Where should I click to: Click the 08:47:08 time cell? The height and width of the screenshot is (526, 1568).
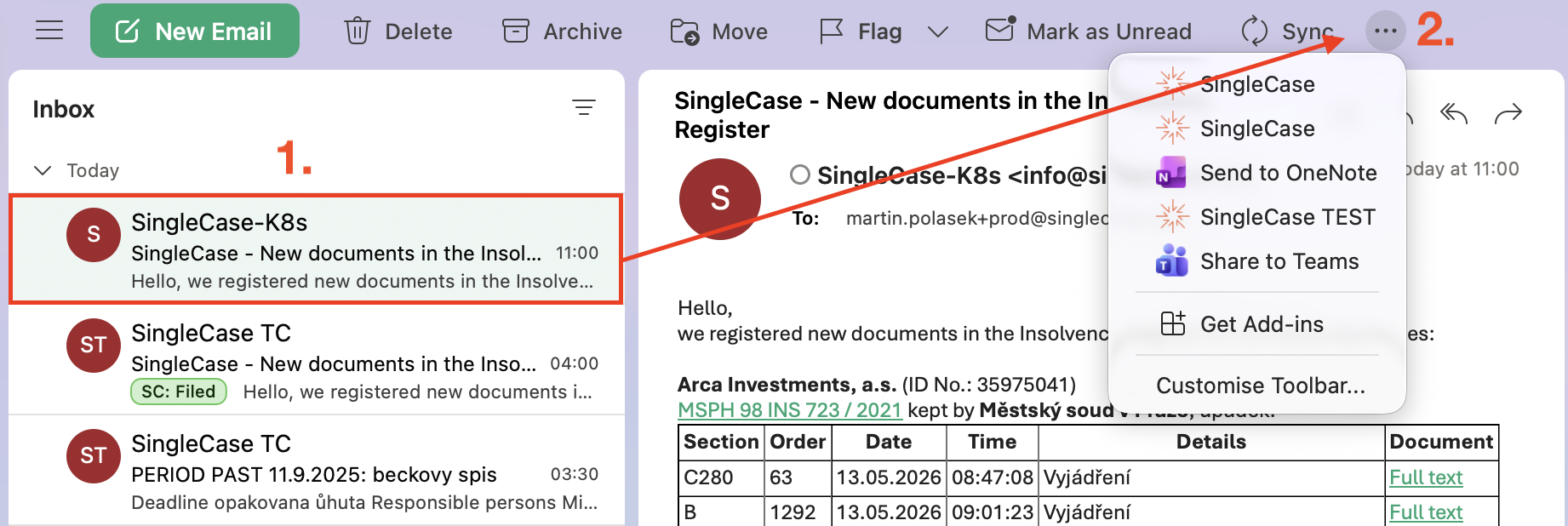(x=993, y=477)
